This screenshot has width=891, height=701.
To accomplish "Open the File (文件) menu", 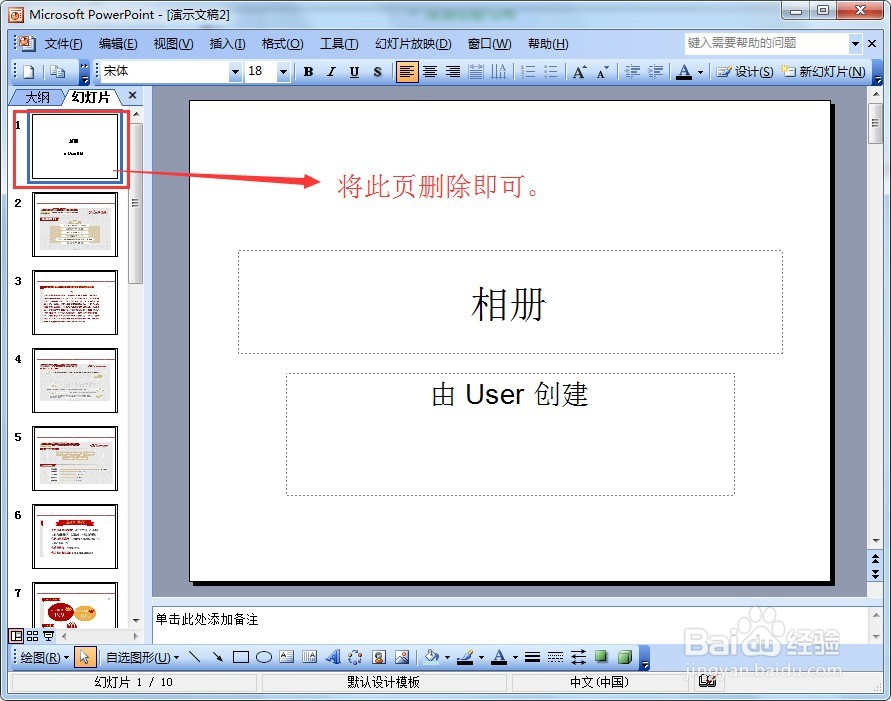I will tap(63, 44).
